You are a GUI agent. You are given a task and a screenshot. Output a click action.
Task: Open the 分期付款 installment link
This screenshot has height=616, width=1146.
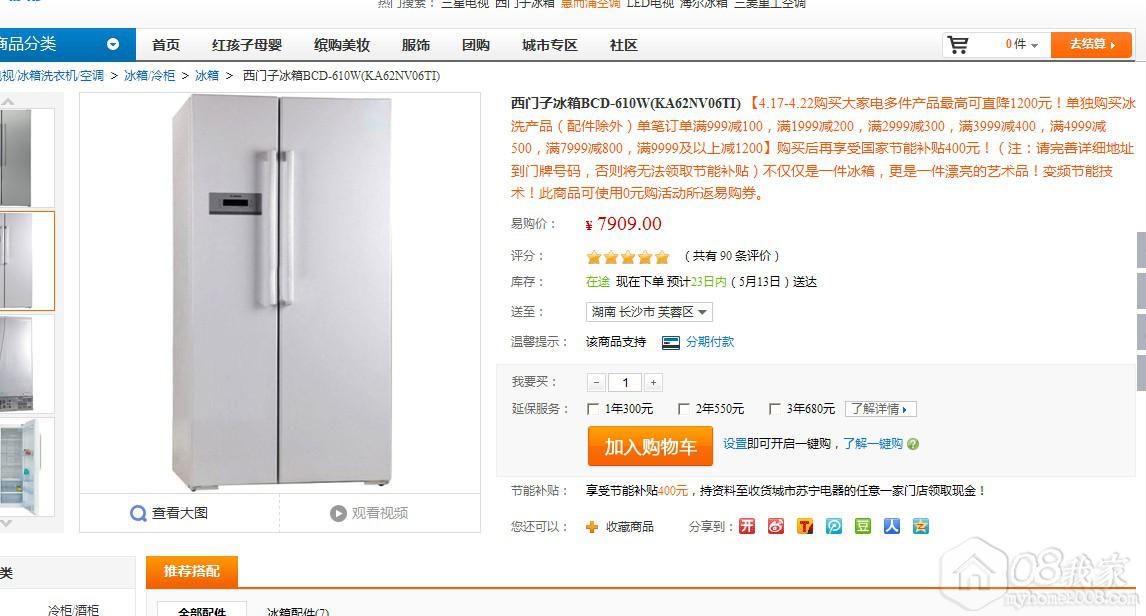(x=710, y=342)
